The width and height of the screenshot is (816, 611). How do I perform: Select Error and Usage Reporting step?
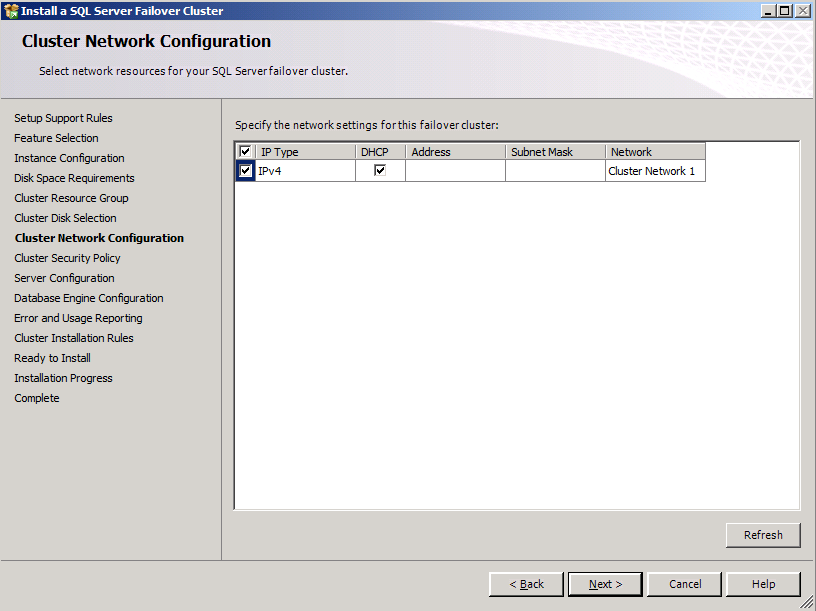[x=78, y=318]
